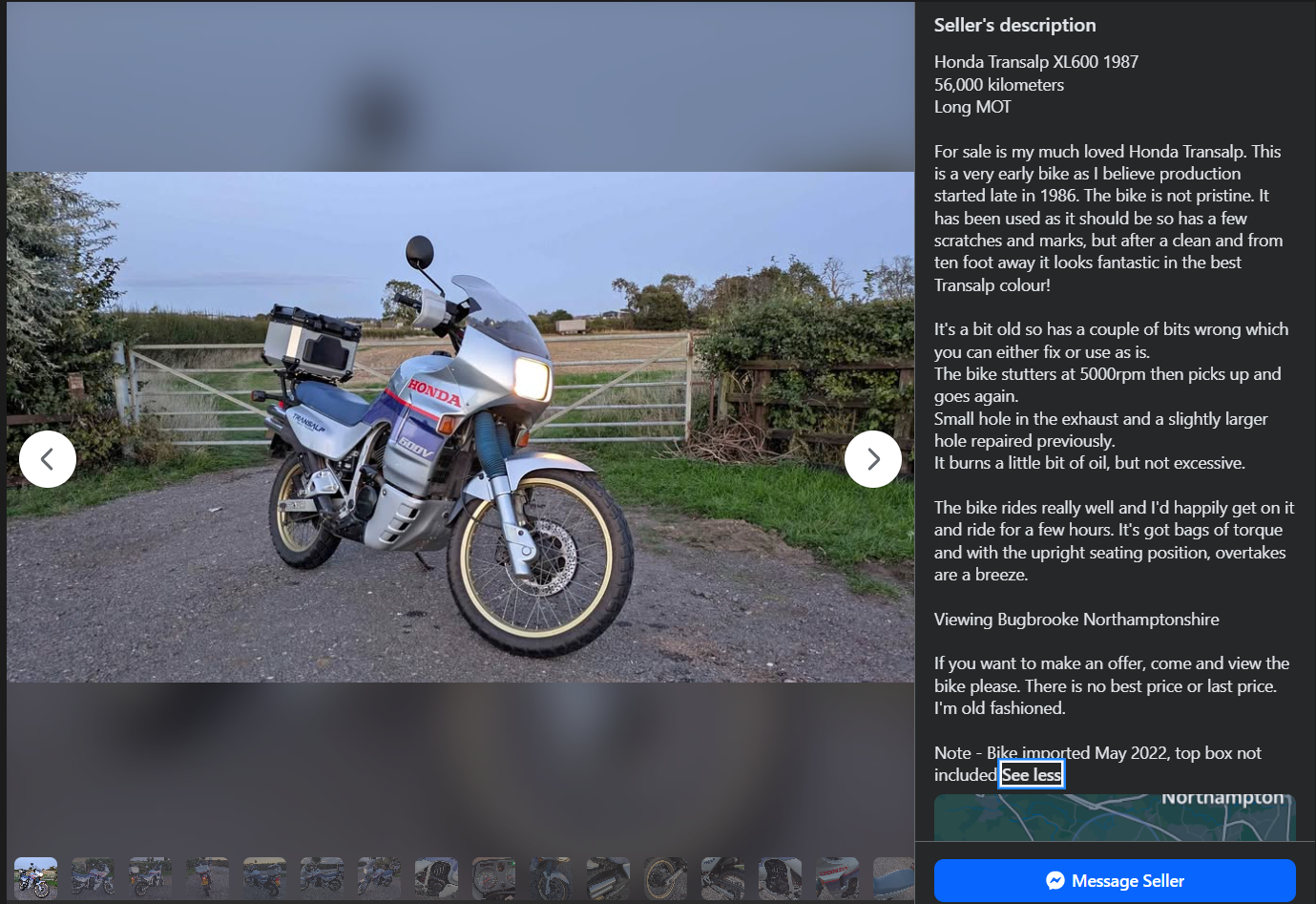Open the sixth photo thumbnail

(x=322, y=877)
